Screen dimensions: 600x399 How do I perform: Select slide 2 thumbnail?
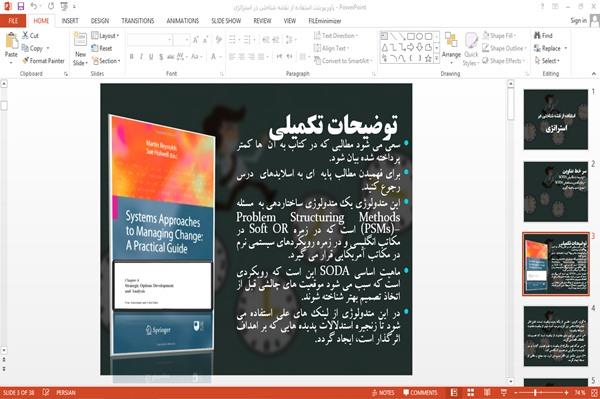coord(556,192)
